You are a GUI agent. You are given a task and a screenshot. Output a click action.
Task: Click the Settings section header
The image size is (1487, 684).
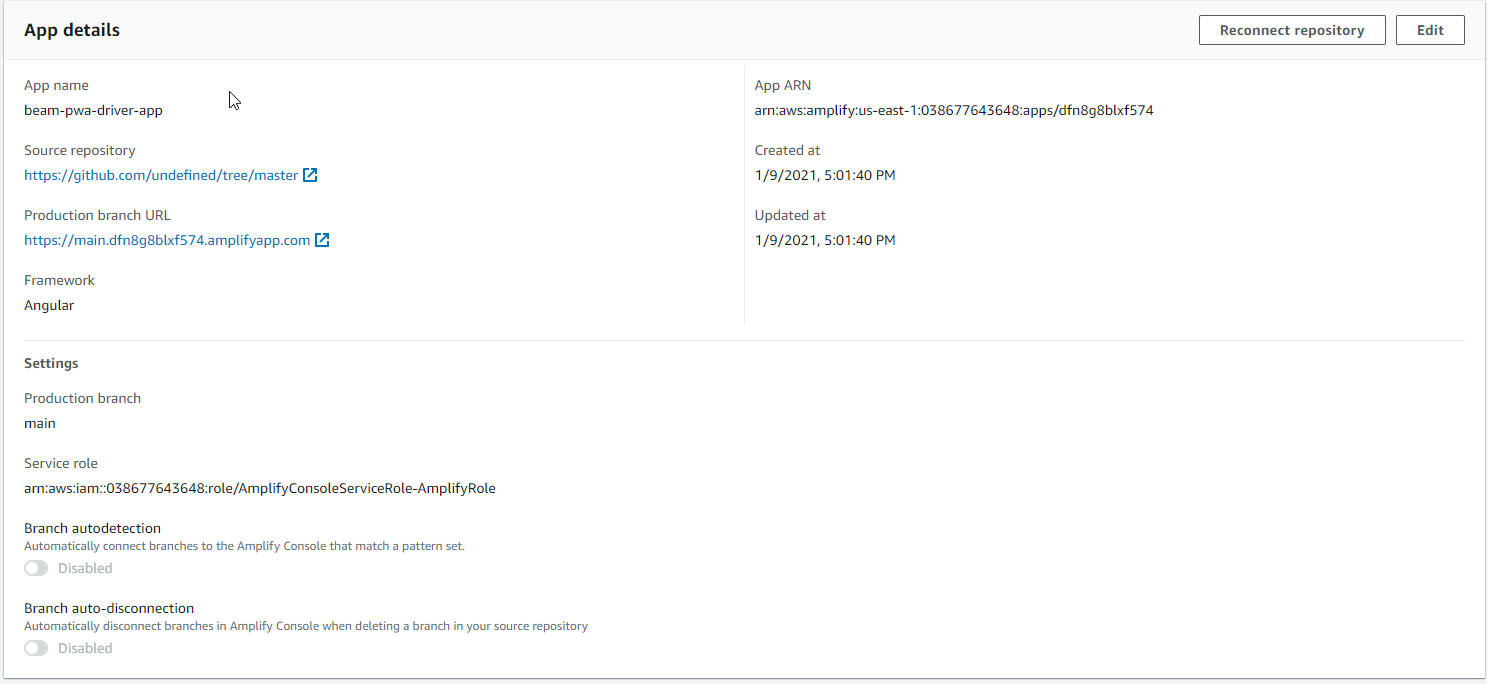[51, 362]
